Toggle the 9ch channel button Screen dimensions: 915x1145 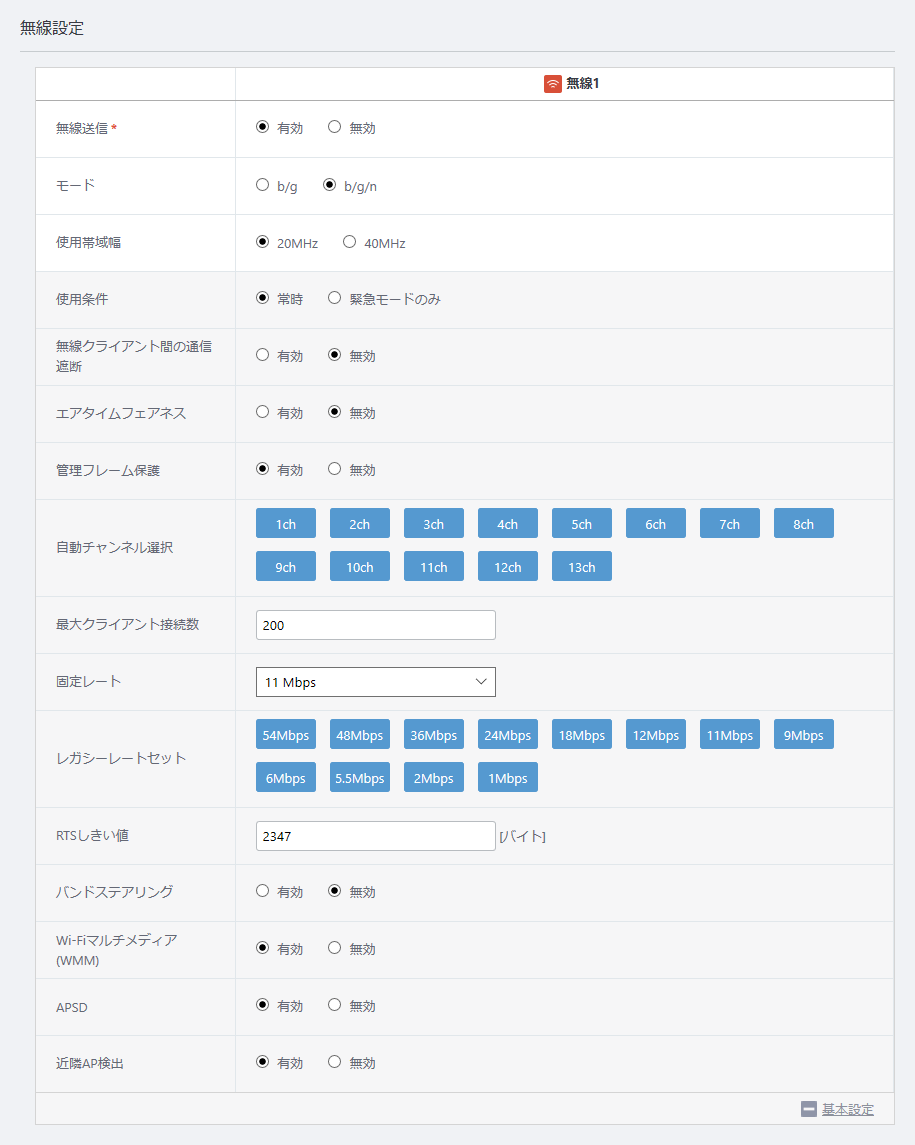point(286,567)
